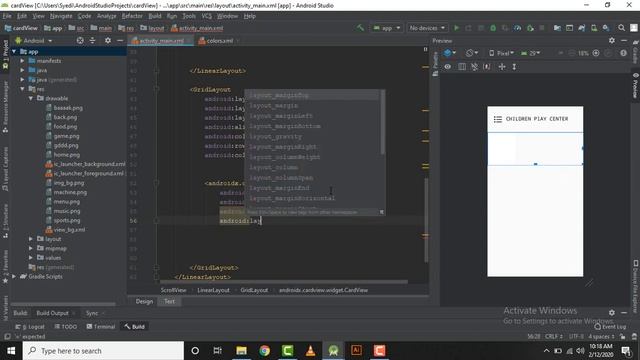Open Chrome from the taskbar
This screenshot has height=360, width=640.
pos(264,351)
